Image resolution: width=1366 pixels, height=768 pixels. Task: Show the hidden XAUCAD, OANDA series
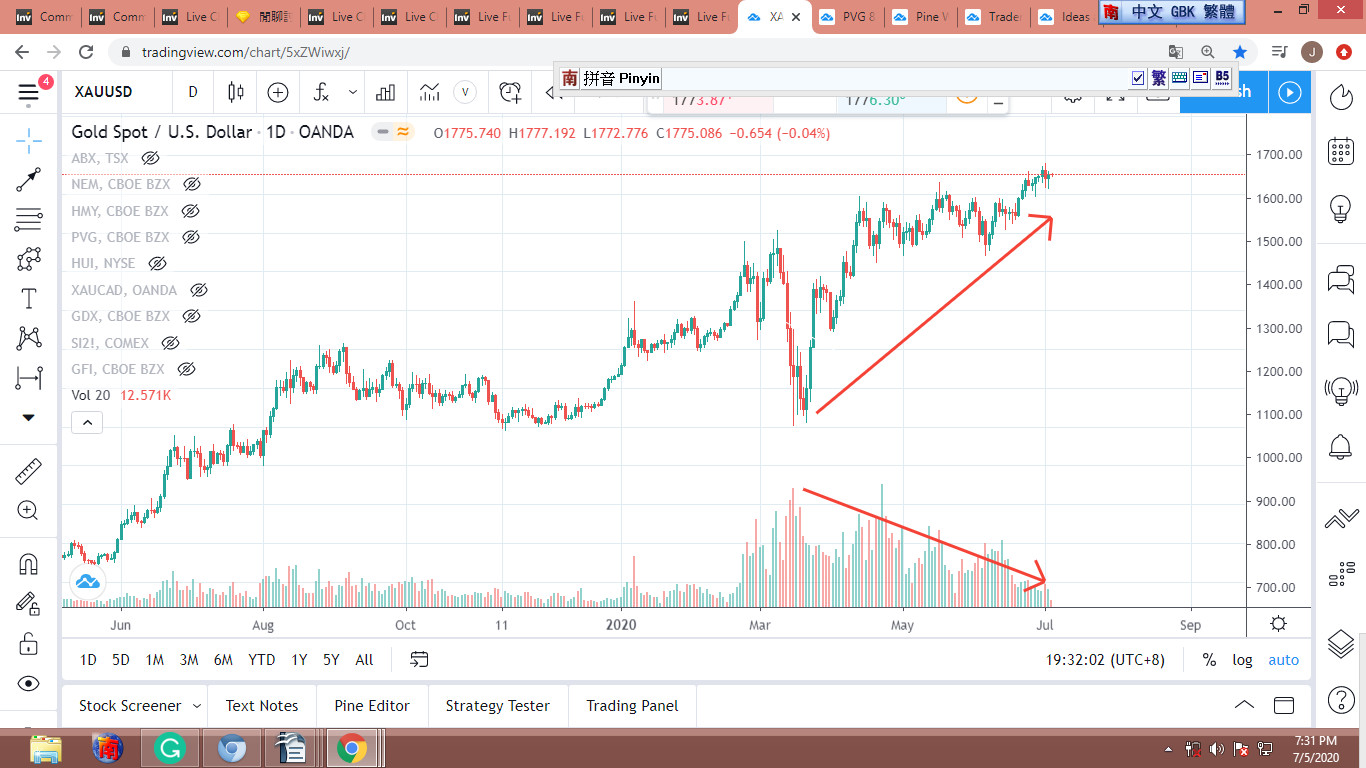(198, 290)
